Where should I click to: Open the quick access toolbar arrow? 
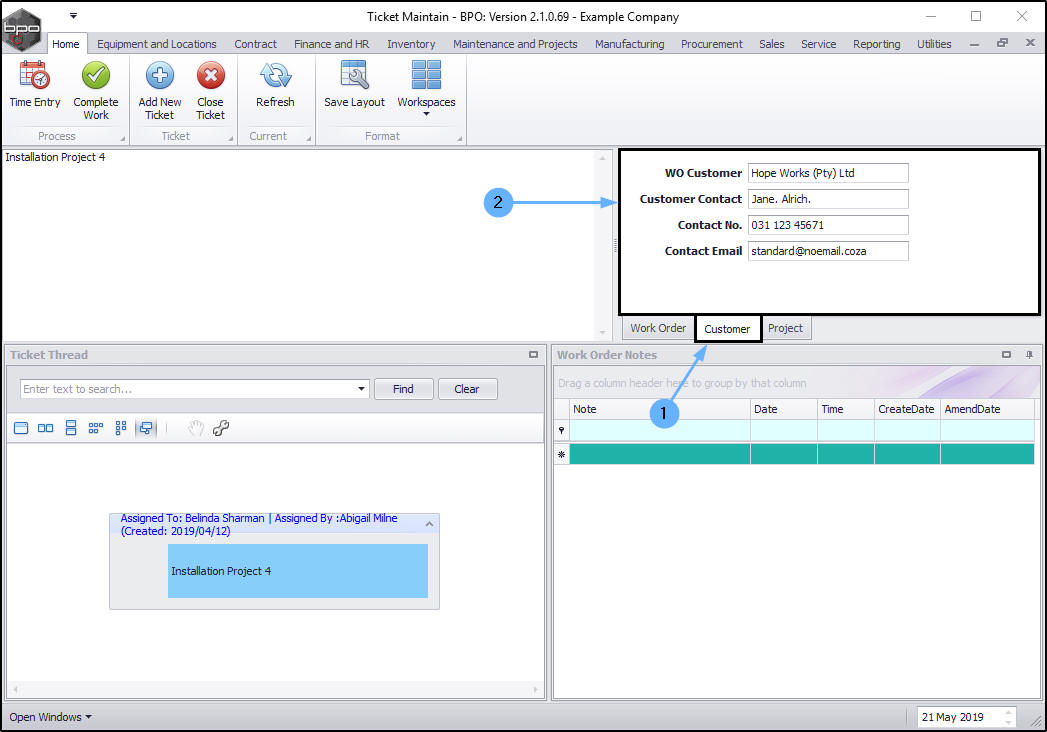click(73, 15)
